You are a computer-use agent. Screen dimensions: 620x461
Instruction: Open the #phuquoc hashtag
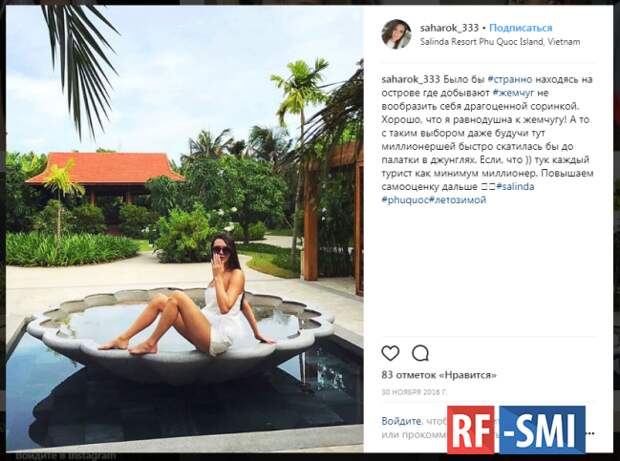click(x=405, y=200)
